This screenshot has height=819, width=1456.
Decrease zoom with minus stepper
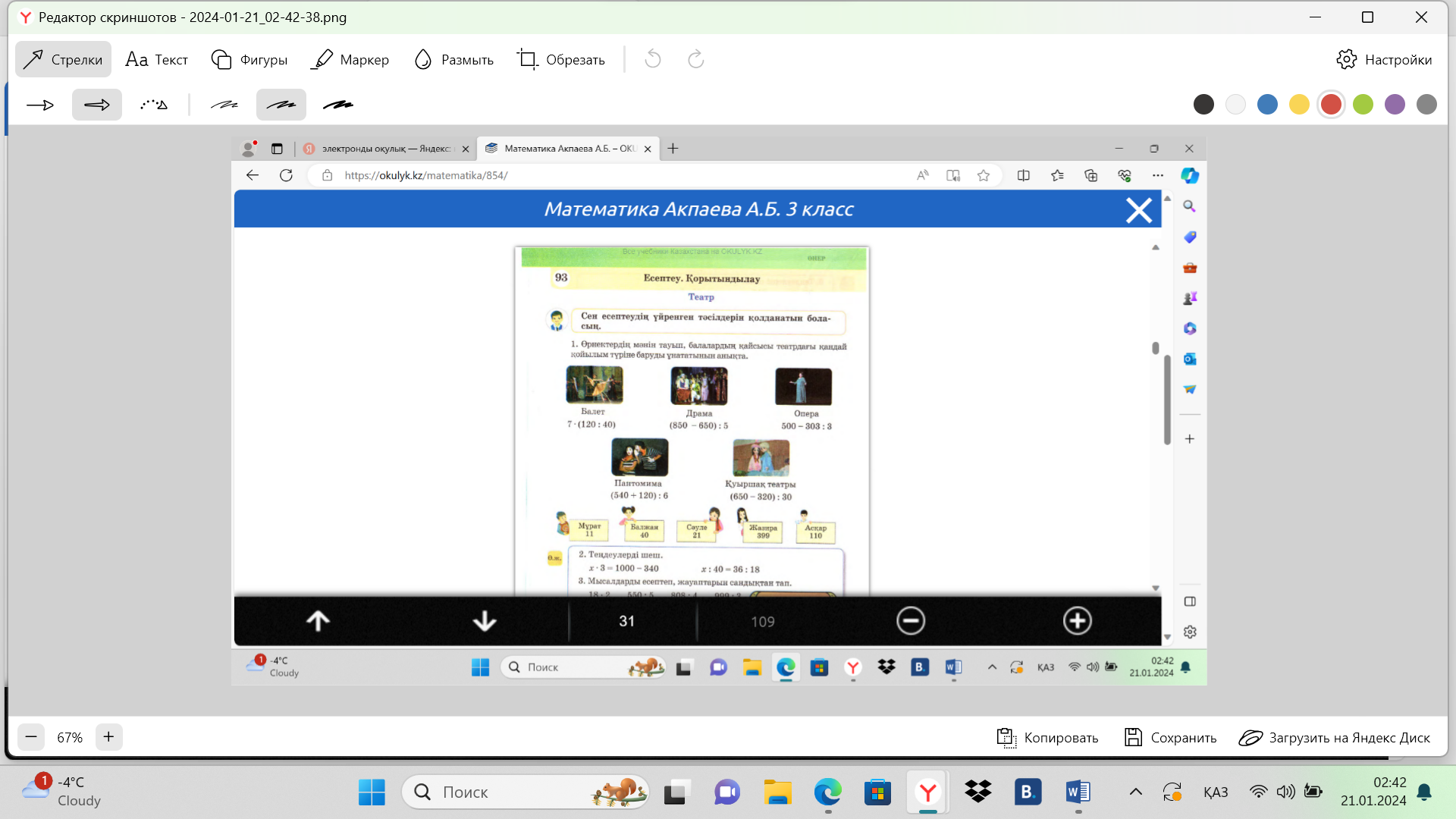click(x=31, y=736)
